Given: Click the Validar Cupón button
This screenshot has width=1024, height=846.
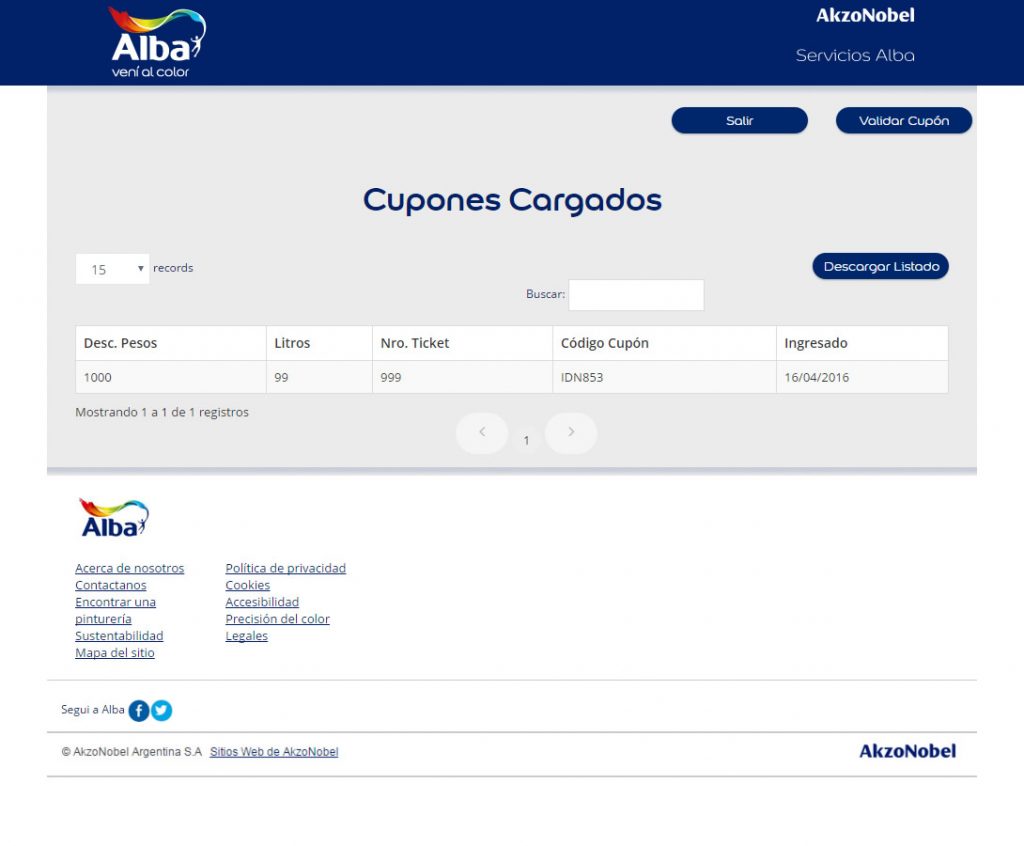Looking at the screenshot, I should [x=903, y=120].
